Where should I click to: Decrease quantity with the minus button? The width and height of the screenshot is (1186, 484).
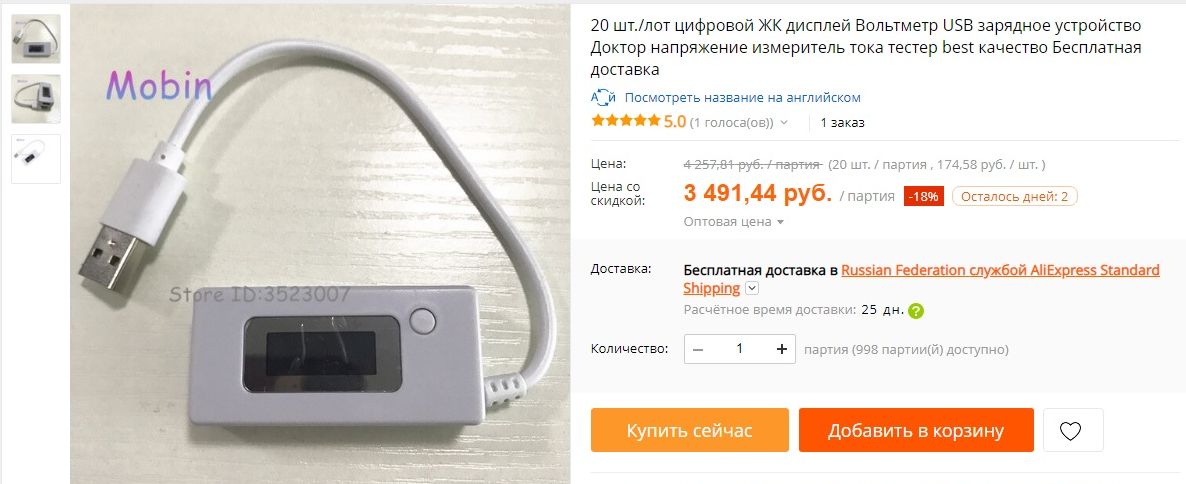697,349
